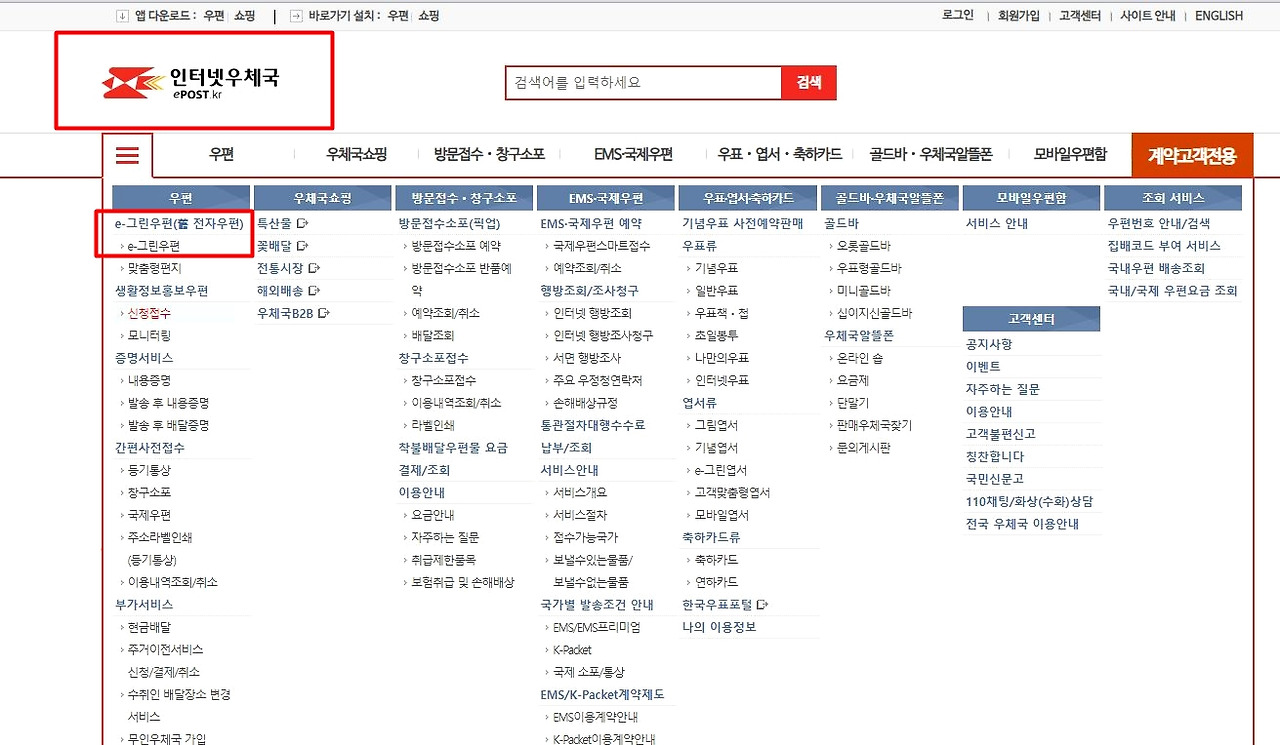This screenshot has width=1280, height=745.
Task: Click the 바로가기 설치 shortcut arrow icon
Action: tap(296, 16)
